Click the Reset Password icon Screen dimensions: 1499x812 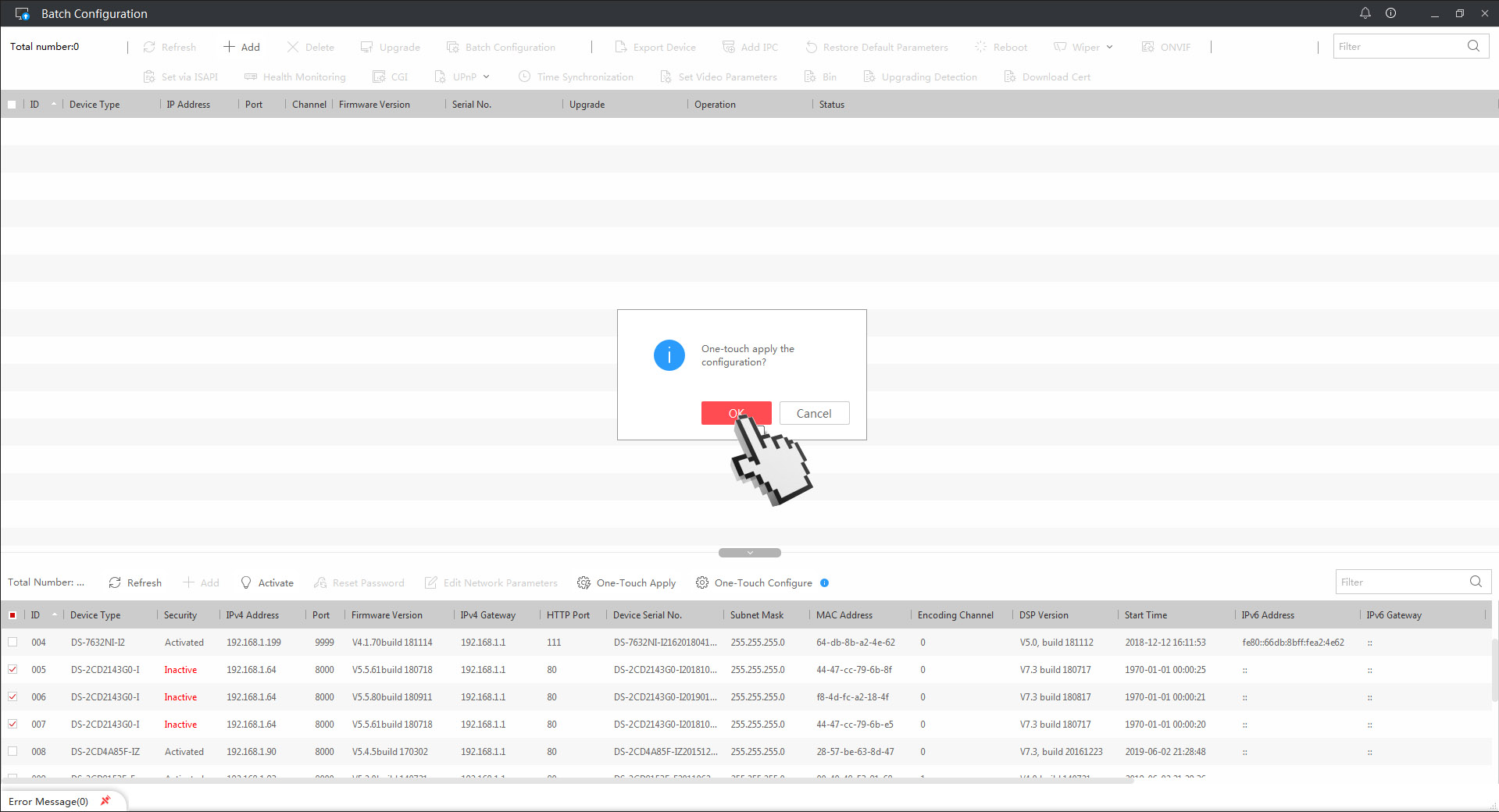click(320, 582)
